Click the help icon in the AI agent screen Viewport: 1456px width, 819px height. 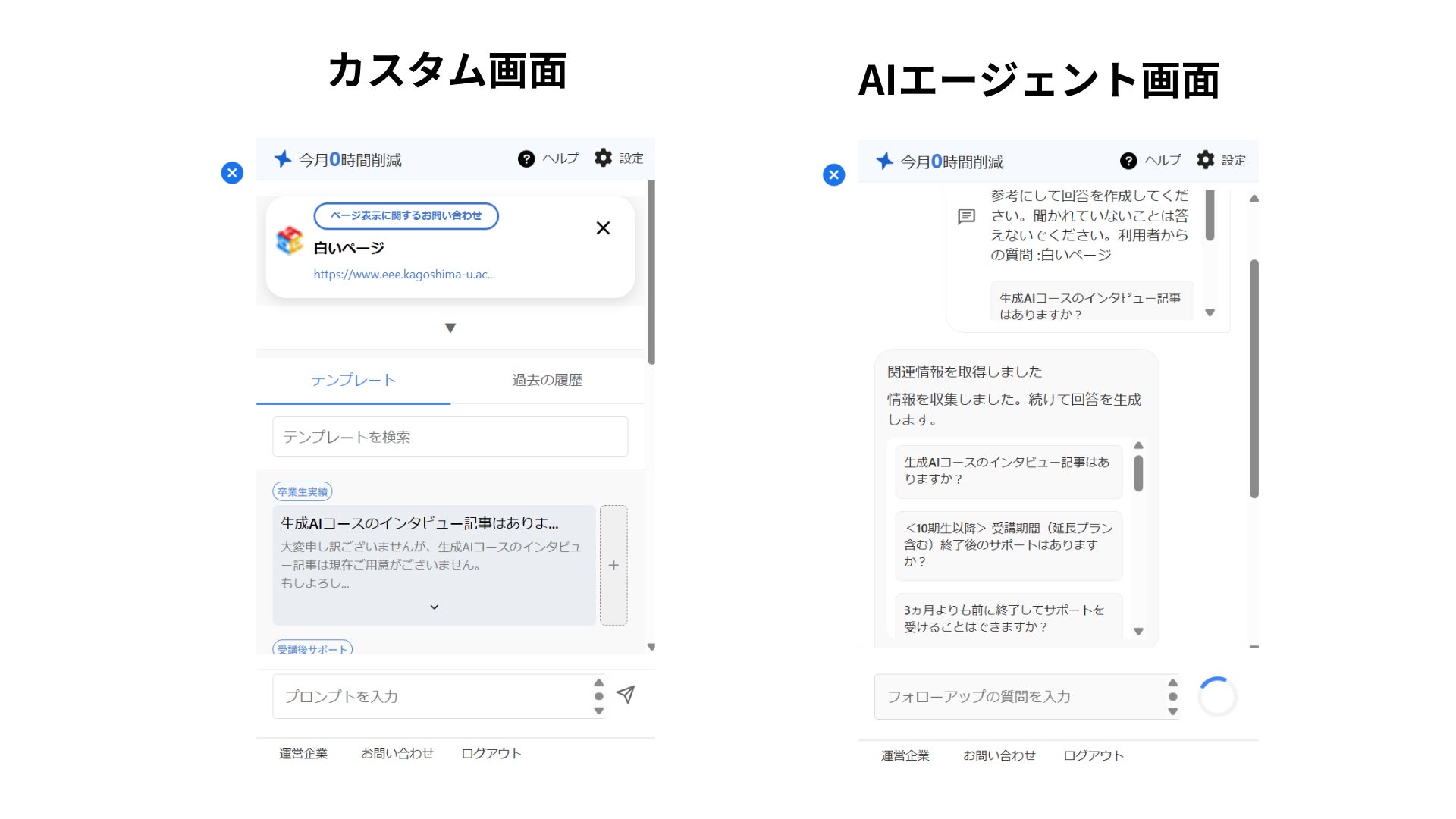[1128, 161]
